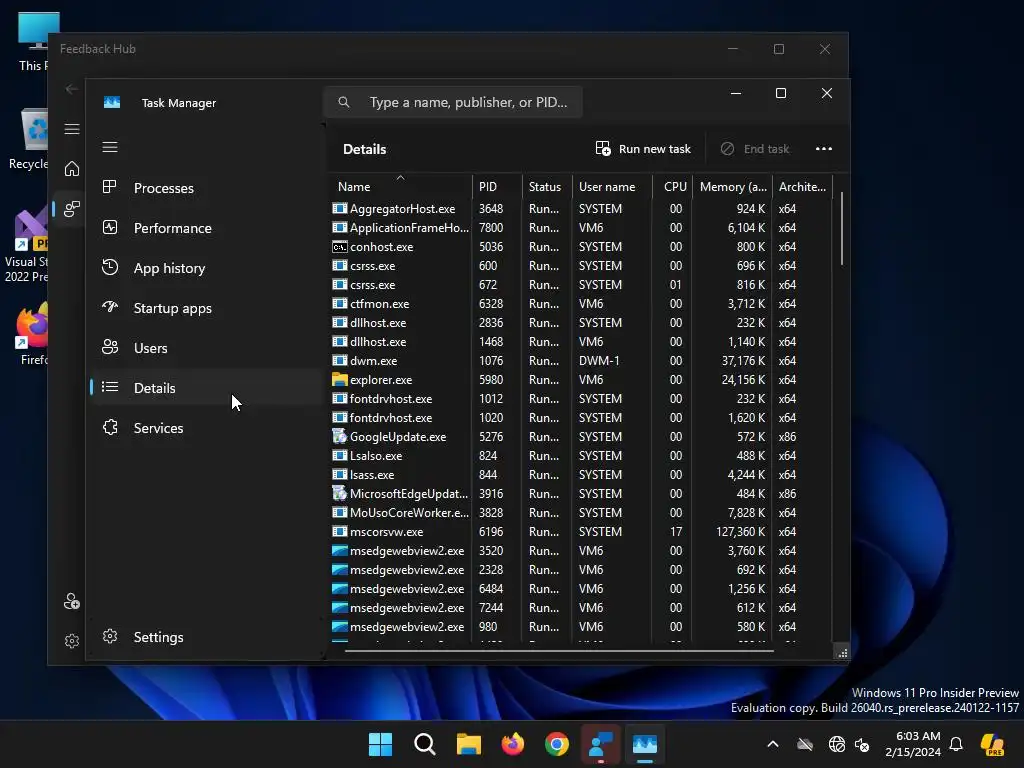Screen dimensions: 1024x768
Task: Click Run new task button
Action: point(643,149)
